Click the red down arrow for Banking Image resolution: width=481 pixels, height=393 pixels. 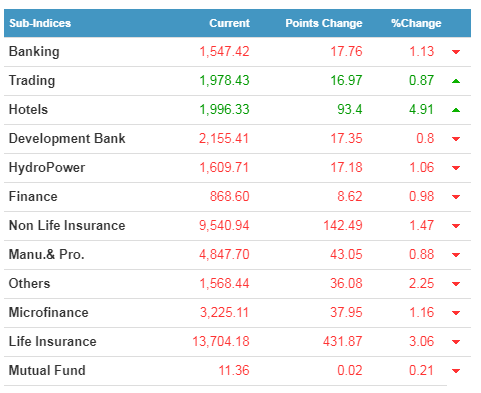coord(456,52)
